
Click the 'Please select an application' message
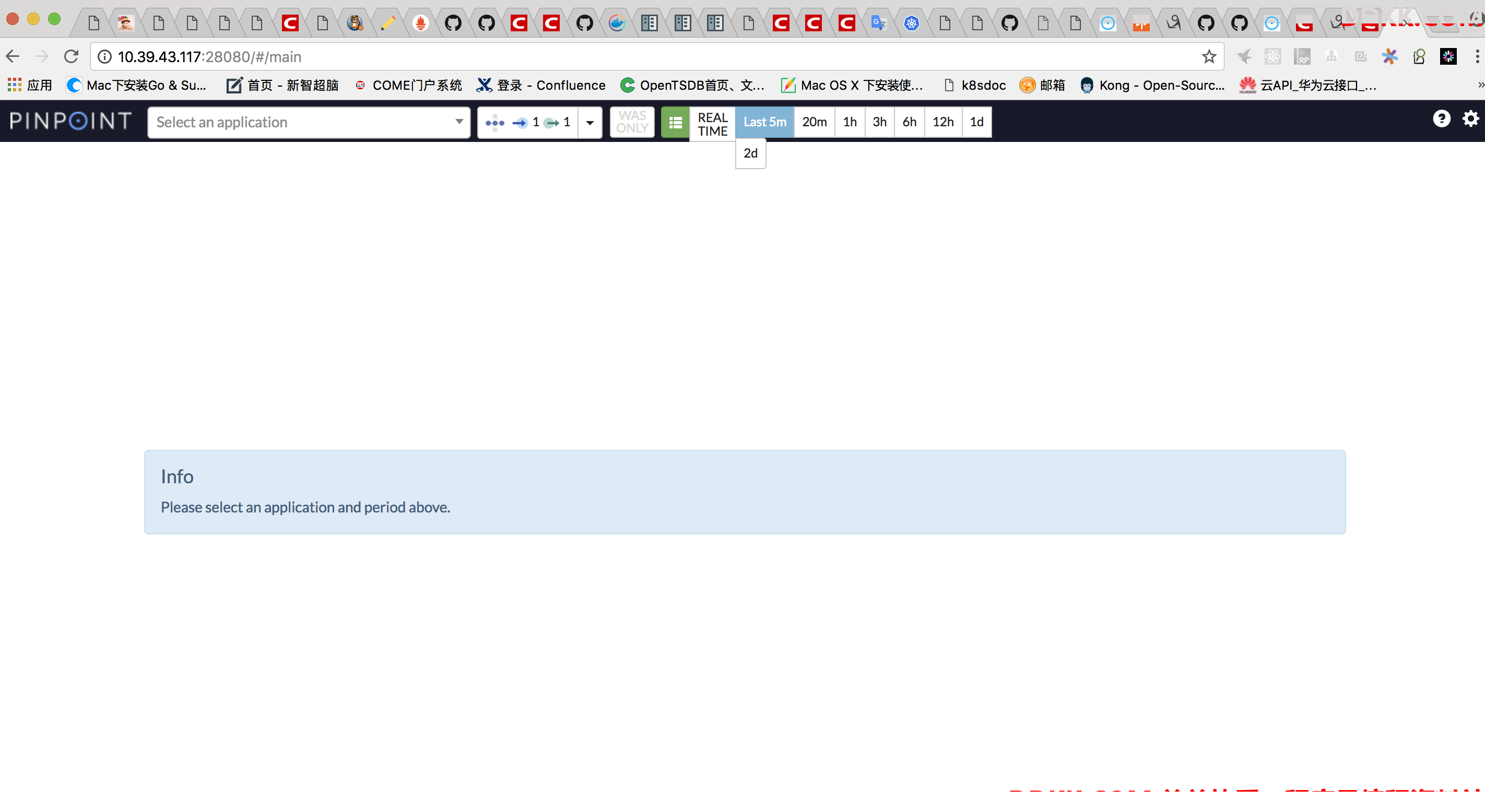click(305, 507)
